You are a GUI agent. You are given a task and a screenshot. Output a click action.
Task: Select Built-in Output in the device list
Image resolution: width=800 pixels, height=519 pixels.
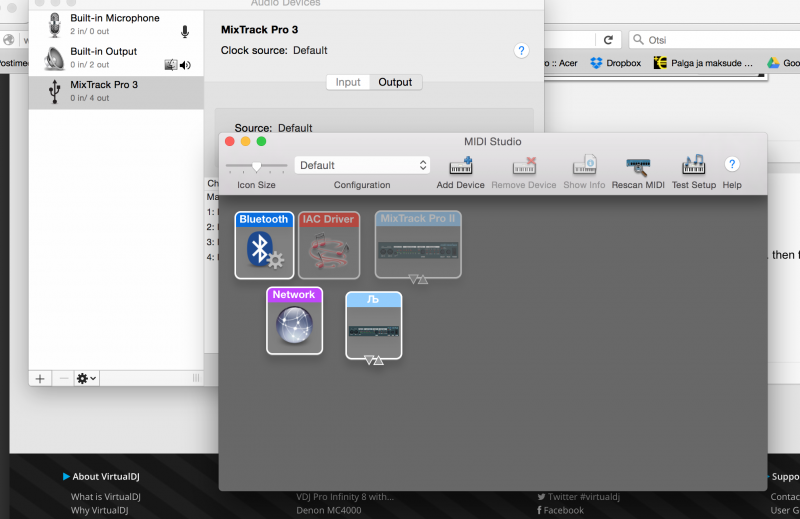tap(104, 58)
